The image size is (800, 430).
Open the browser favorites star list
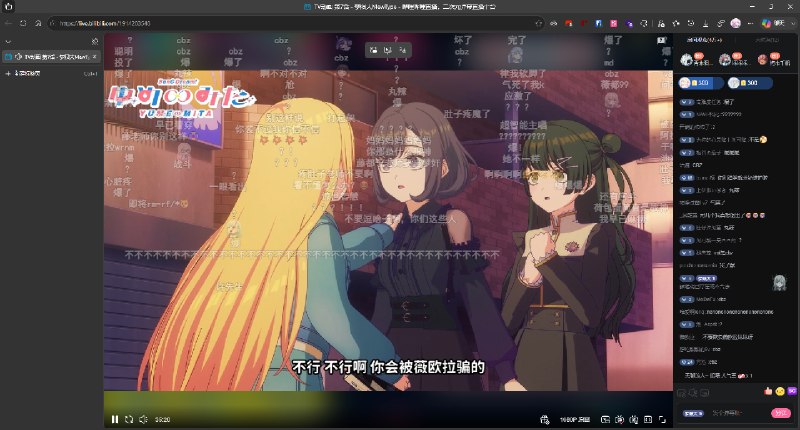pos(676,23)
